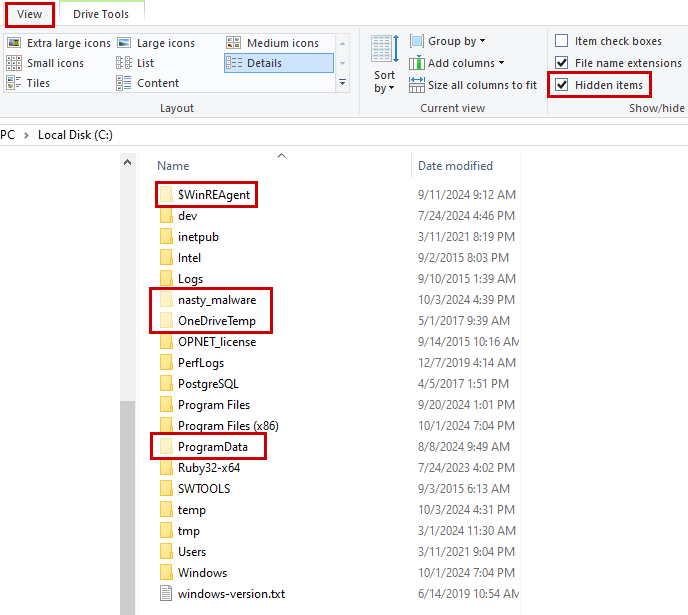Click the Intel folder icon
This screenshot has height=615, width=688.
point(166,257)
